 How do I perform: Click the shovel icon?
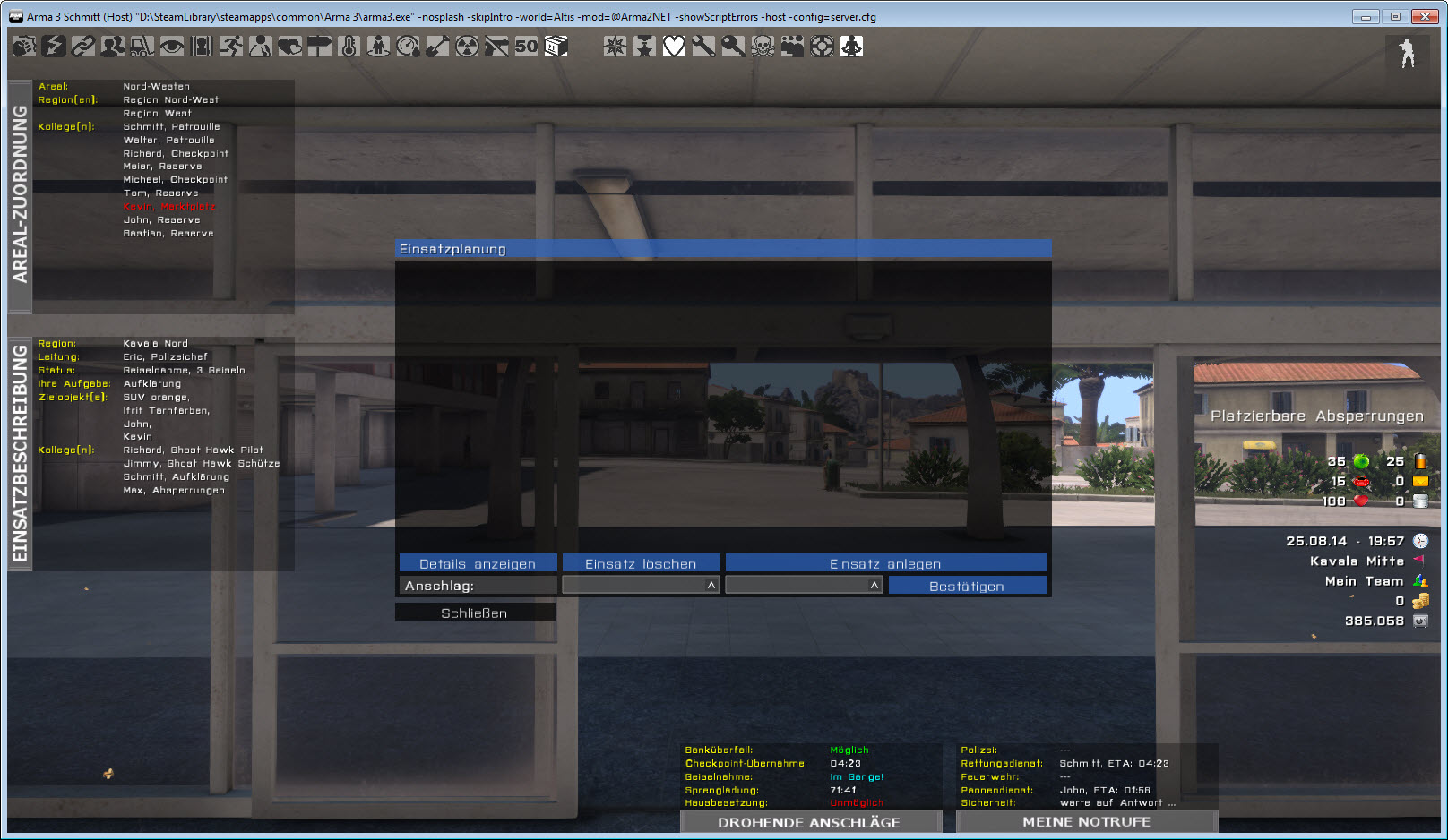tap(438, 46)
